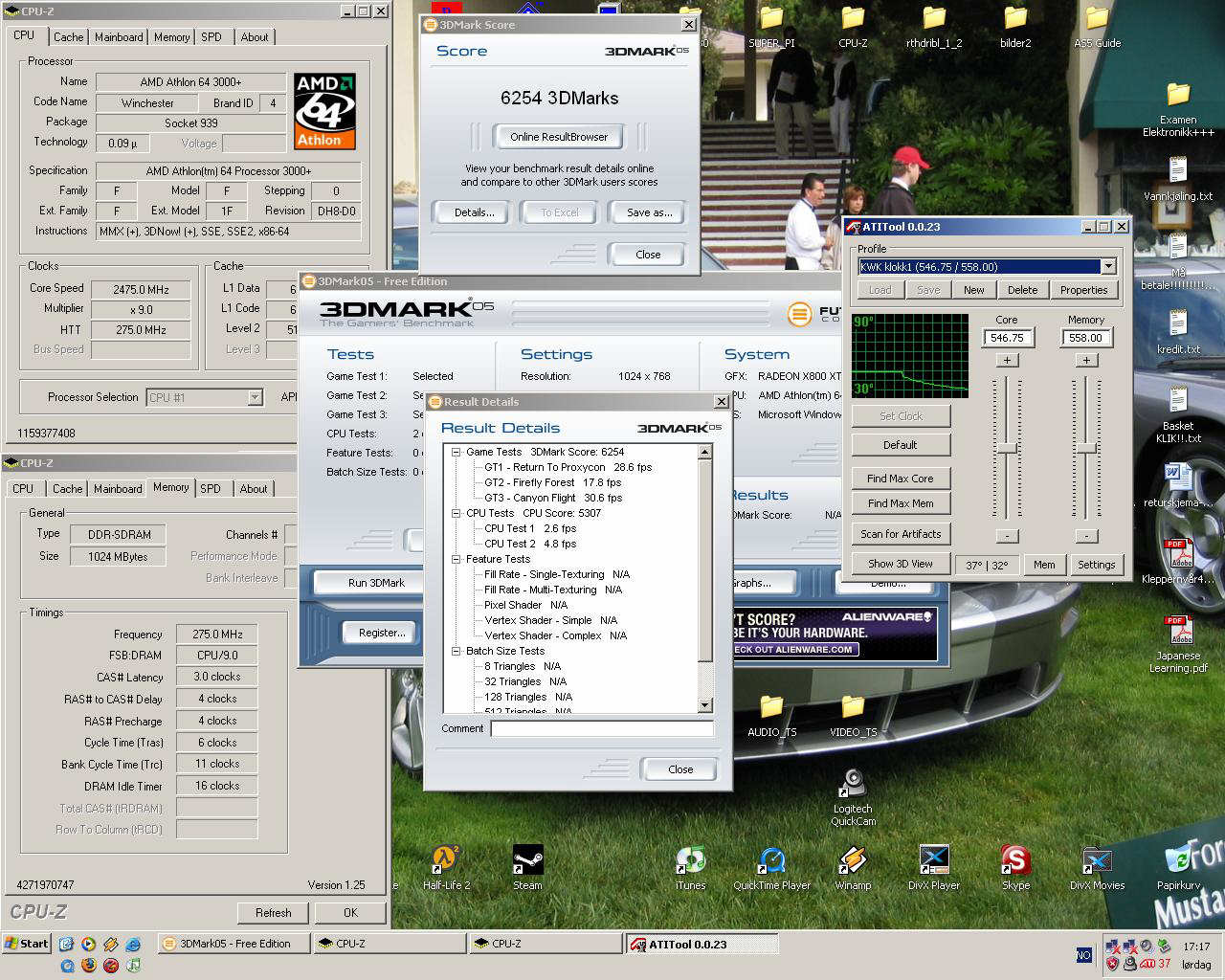Open the Papirkurv recycle bin

[x=1178, y=869]
